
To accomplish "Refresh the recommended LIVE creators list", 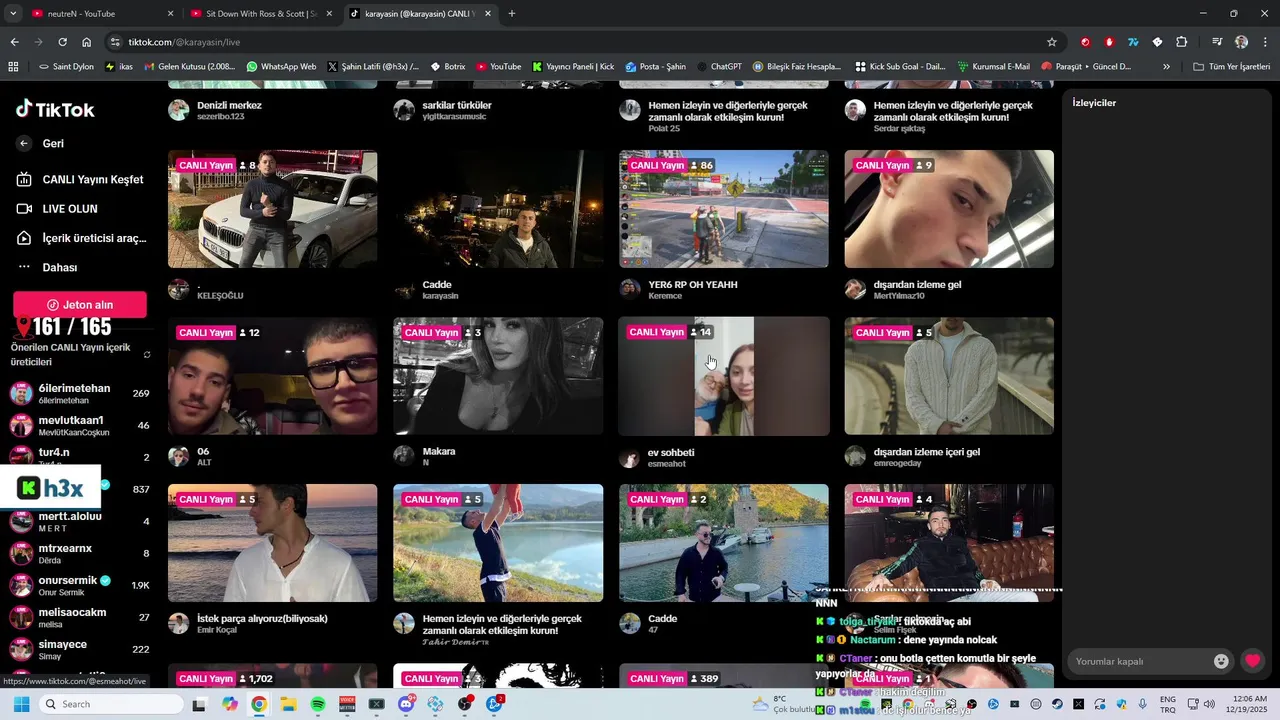I will pos(147,355).
